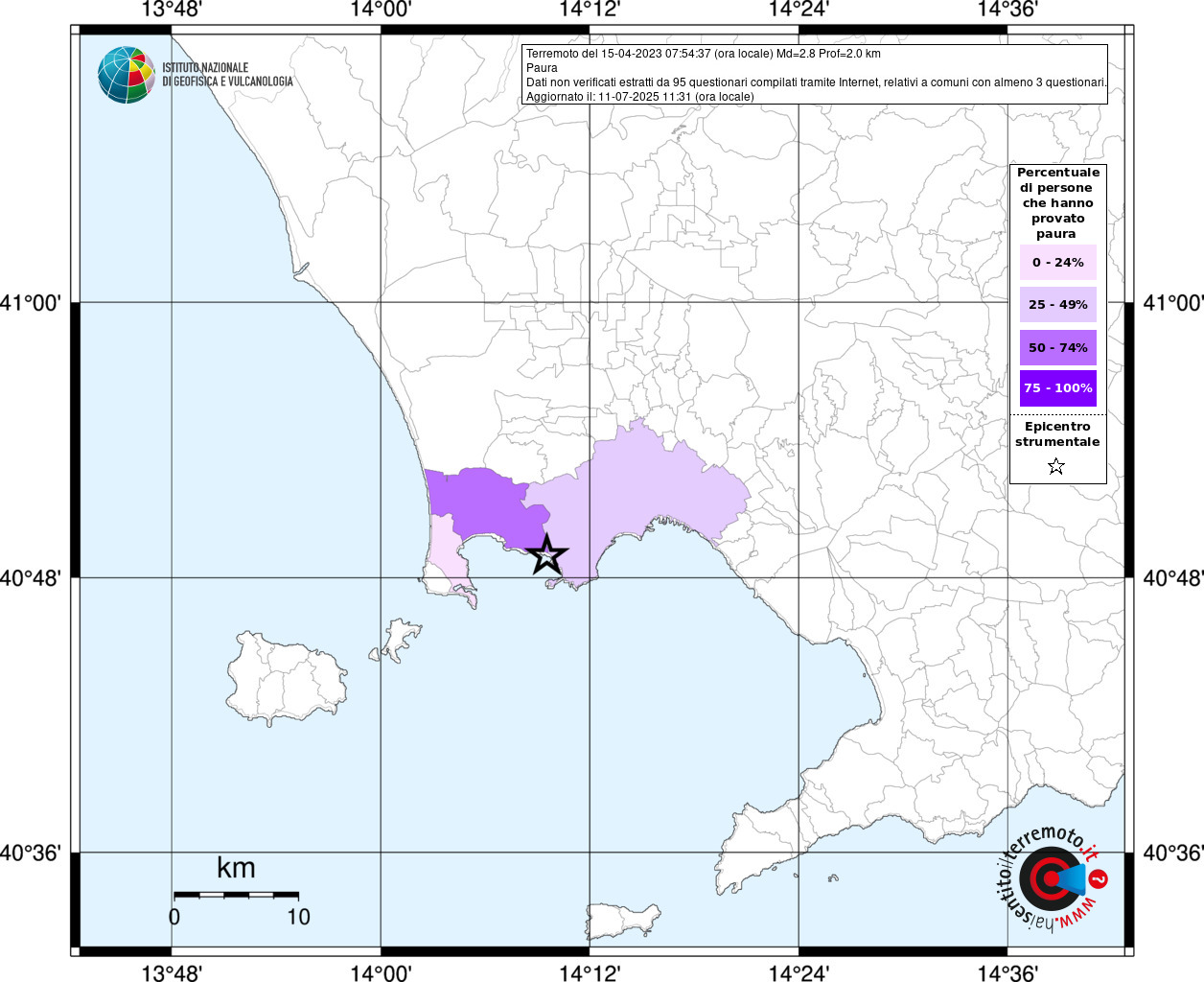The image size is (1204, 982).
Task: Click the scale bar '10' value
Action: pyautogui.click(x=298, y=917)
